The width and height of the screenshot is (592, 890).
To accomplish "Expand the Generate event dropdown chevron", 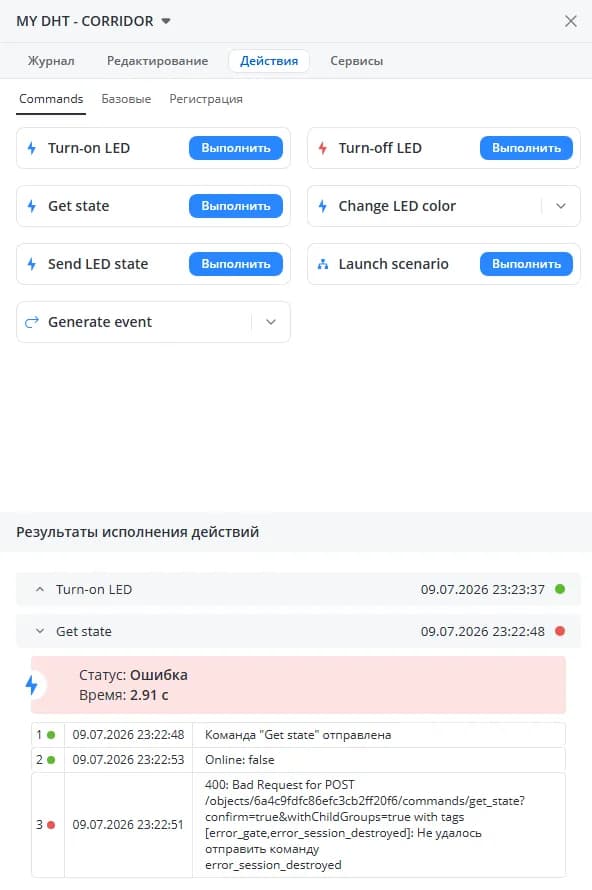I will pos(271,322).
